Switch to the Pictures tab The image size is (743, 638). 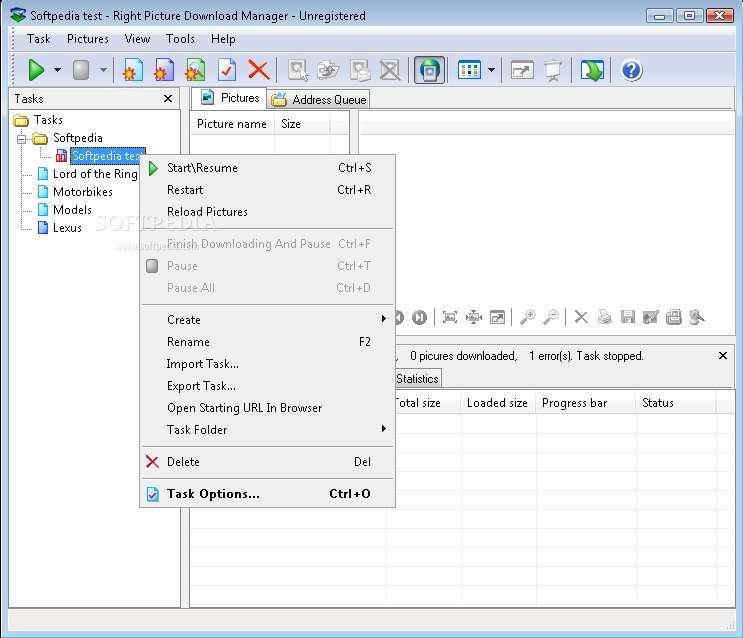pyautogui.click(x=229, y=98)
